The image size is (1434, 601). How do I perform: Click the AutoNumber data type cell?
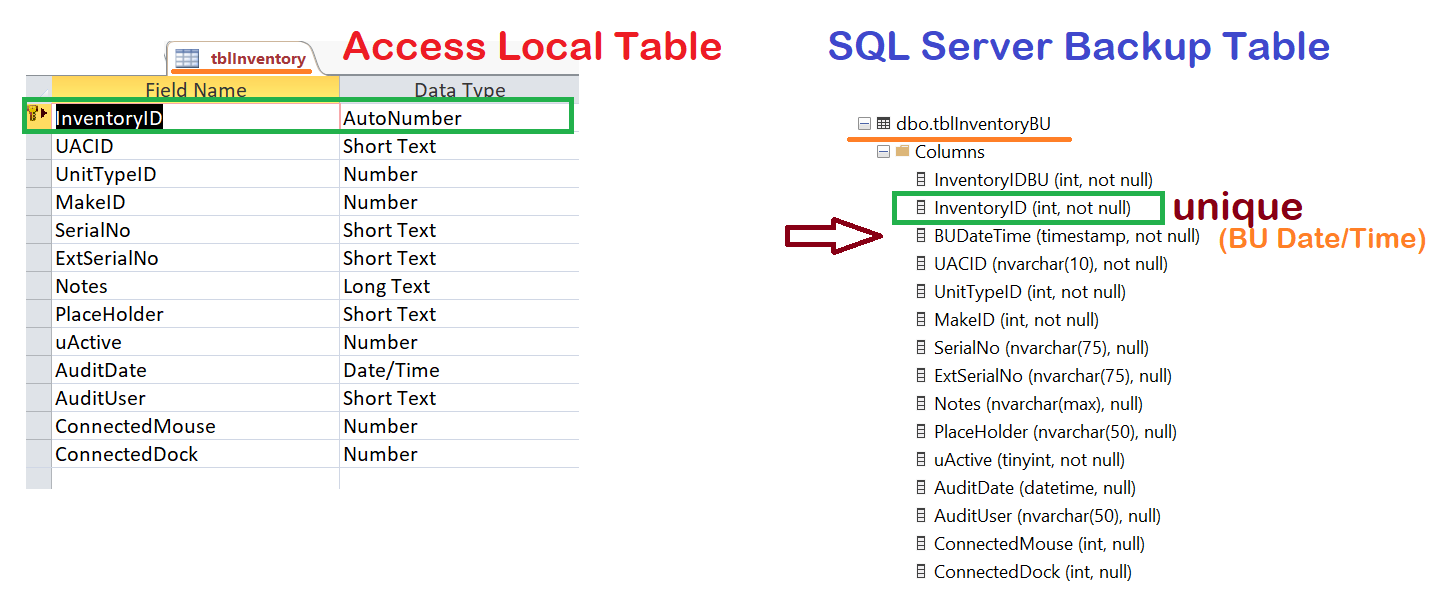[x=459, y=118]
